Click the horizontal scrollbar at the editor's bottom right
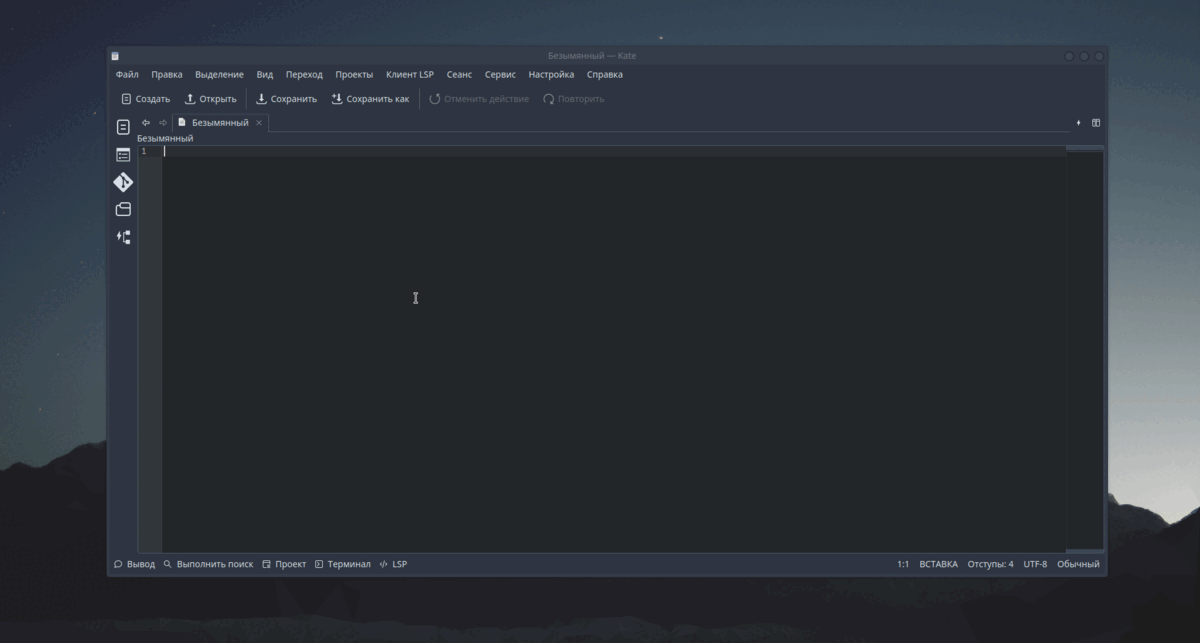This screenshot has height=643, width=1200. (1085, 550)
